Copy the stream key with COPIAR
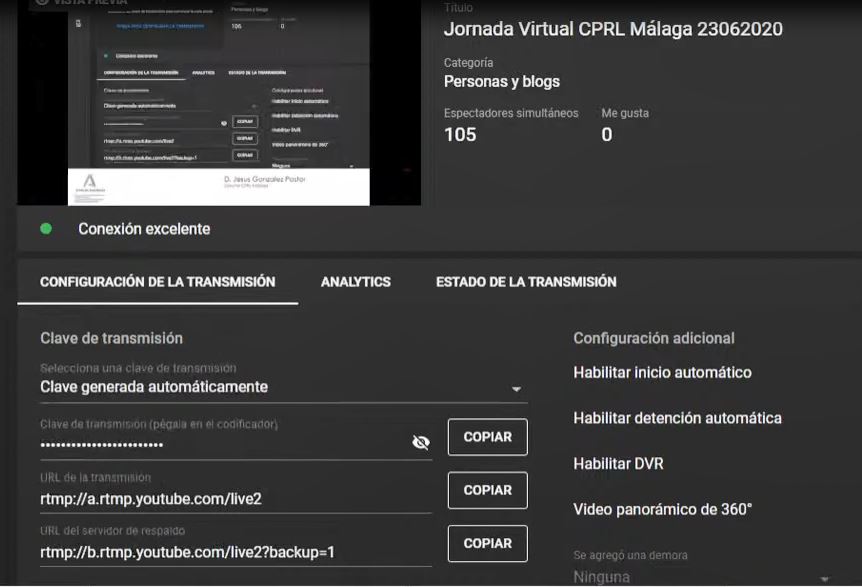Screen dimensions: 862x587 tap(487, 437)
